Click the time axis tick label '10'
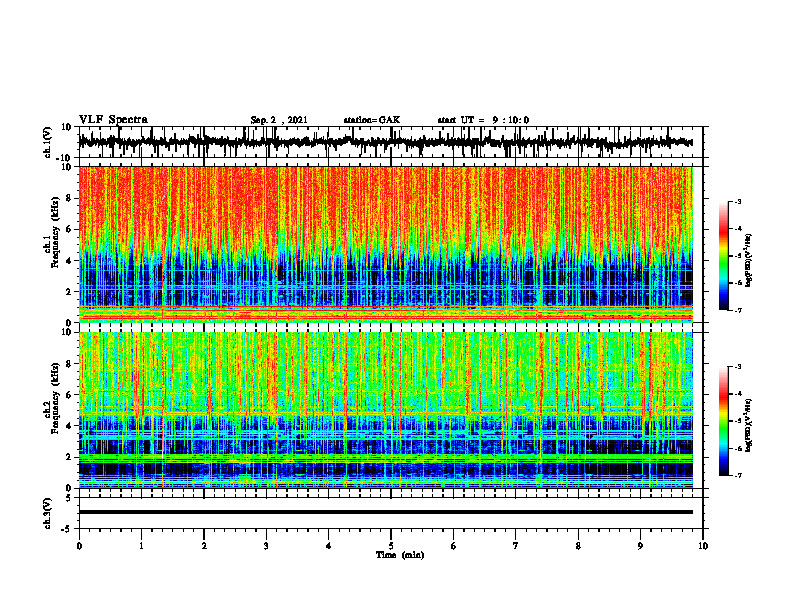The width and height of the screenshot is (792, 612). tap(703, 546)
